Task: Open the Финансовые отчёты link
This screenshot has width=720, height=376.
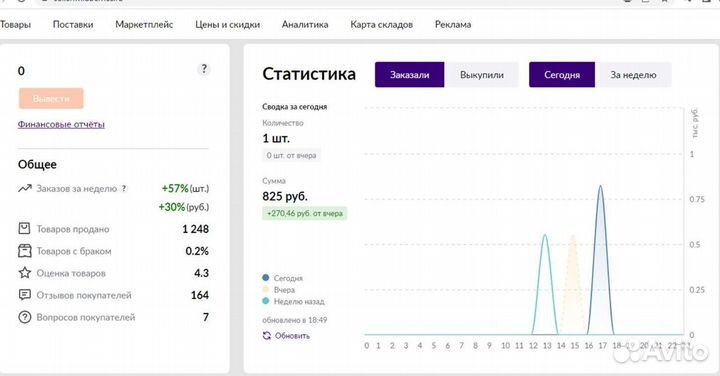Action: point(61,124)
